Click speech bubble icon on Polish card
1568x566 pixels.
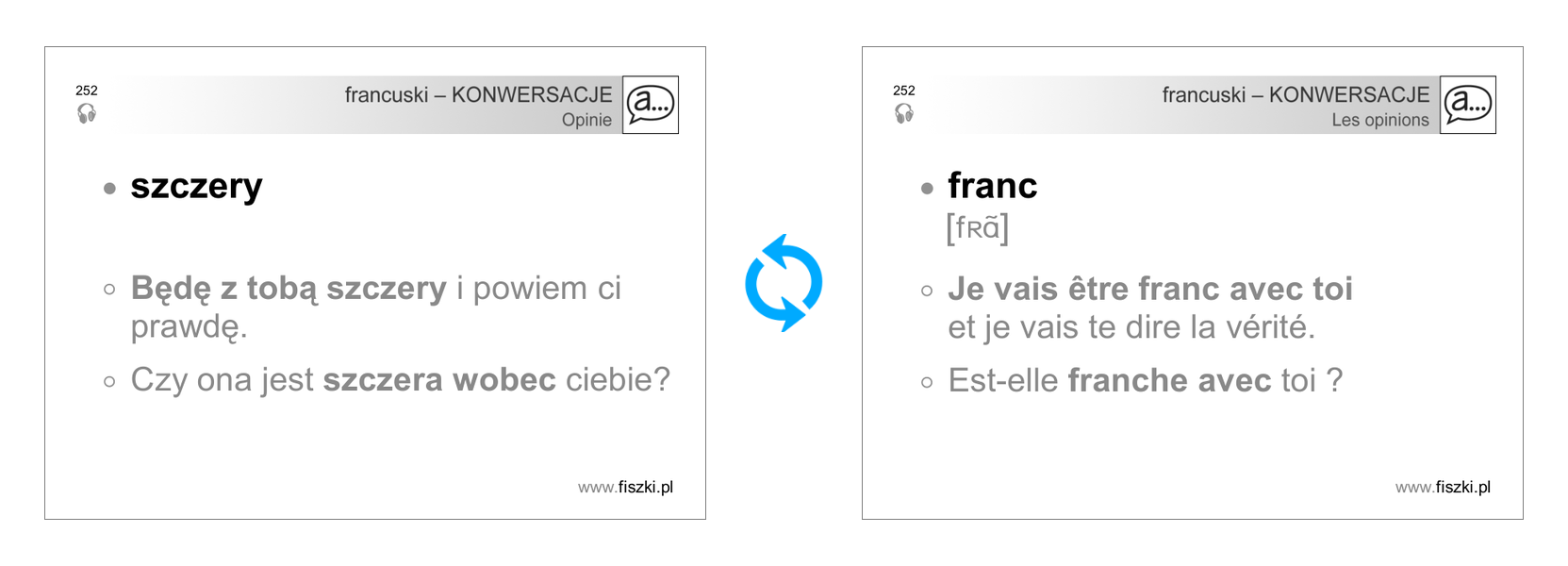pos(651,105)
